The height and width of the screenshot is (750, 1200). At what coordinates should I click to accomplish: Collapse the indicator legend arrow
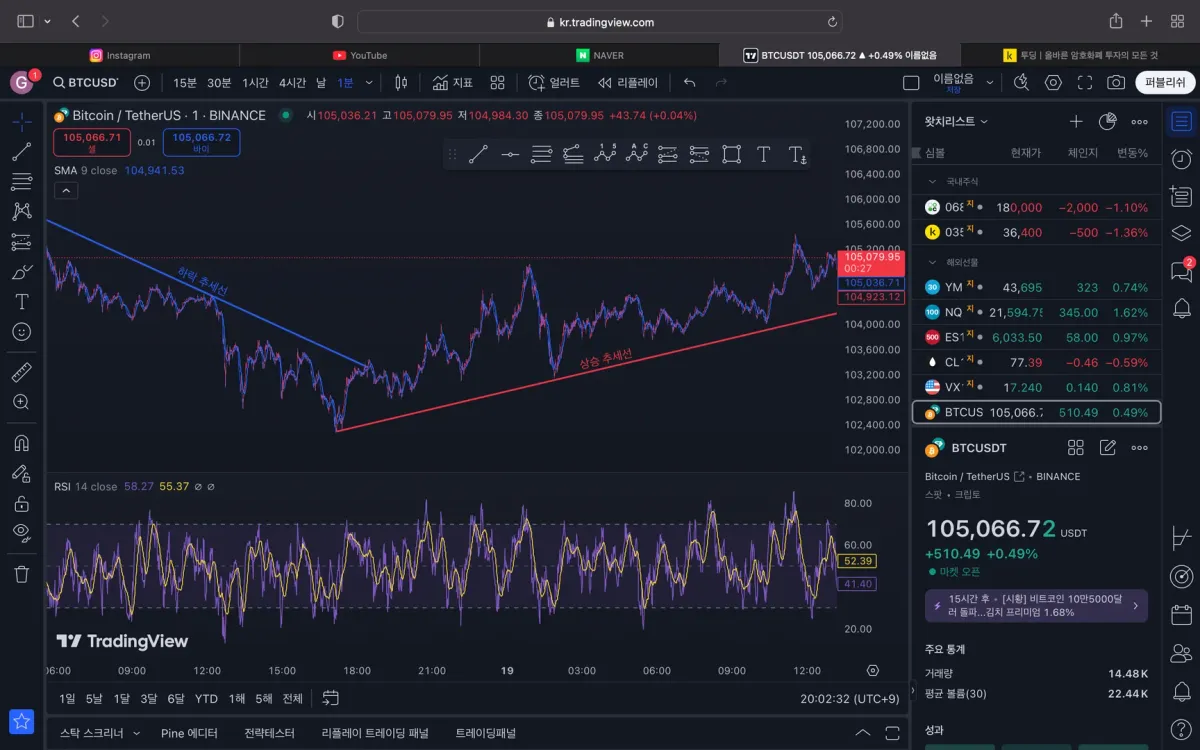coord(65,191)
